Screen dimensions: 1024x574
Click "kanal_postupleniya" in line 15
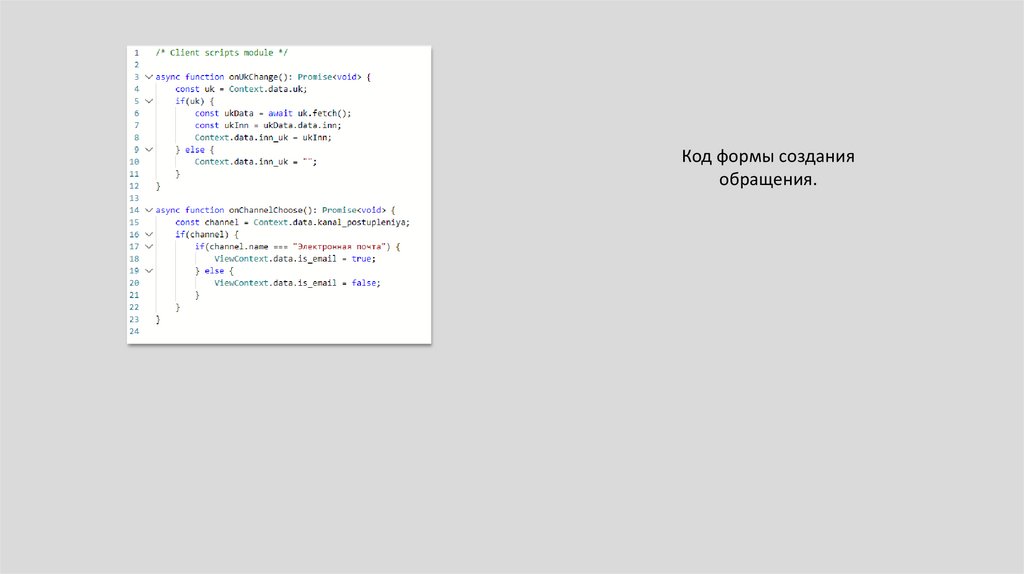coord(361,223)
